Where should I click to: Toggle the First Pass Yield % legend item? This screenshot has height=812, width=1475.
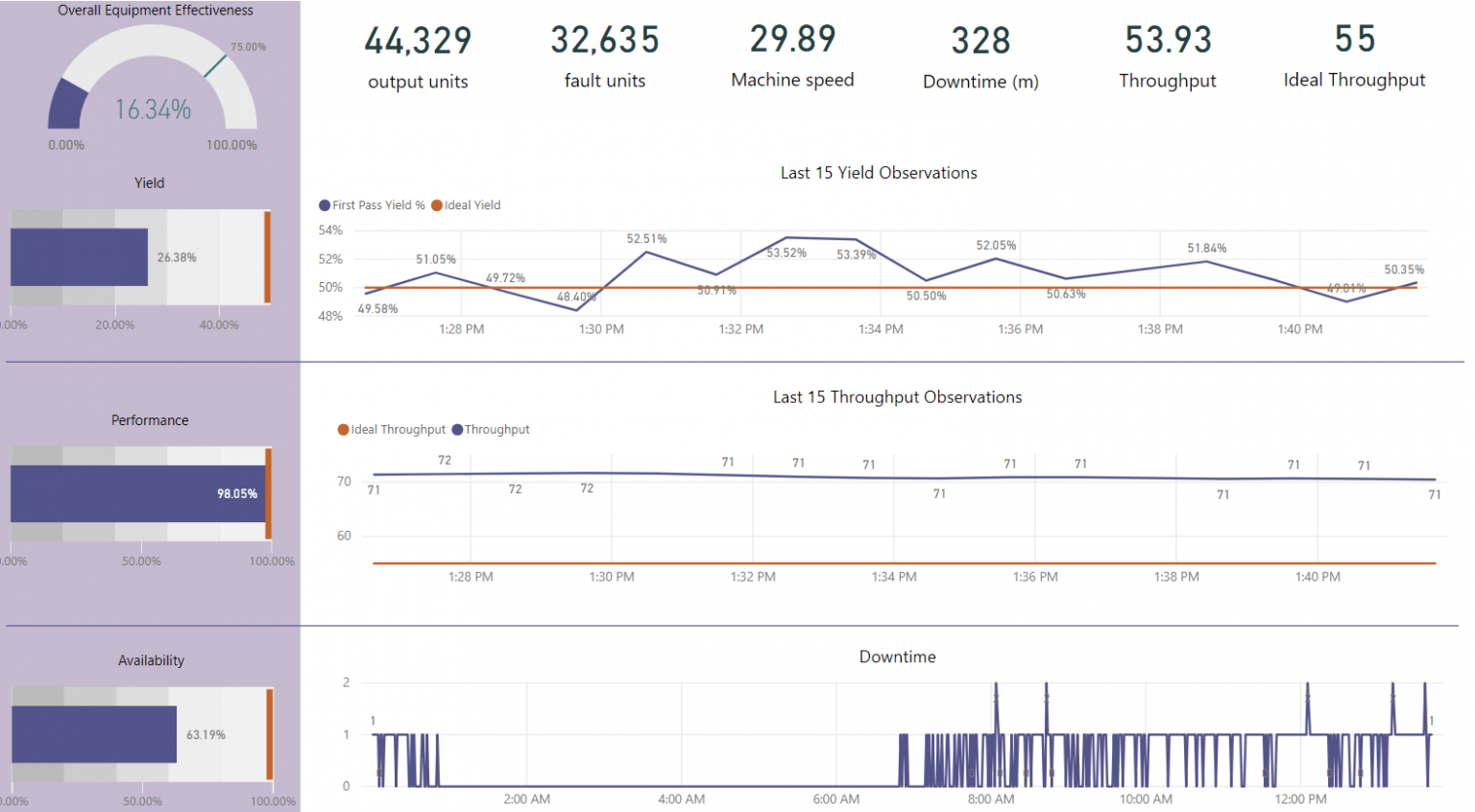click(372, 204)
